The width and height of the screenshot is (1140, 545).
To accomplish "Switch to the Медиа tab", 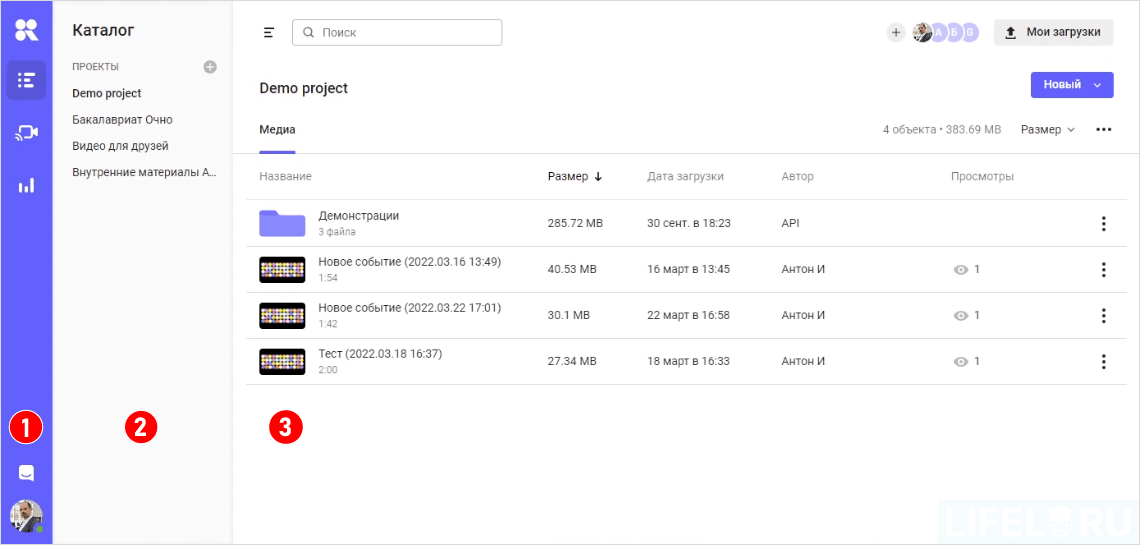I will [x=277, y=130].
